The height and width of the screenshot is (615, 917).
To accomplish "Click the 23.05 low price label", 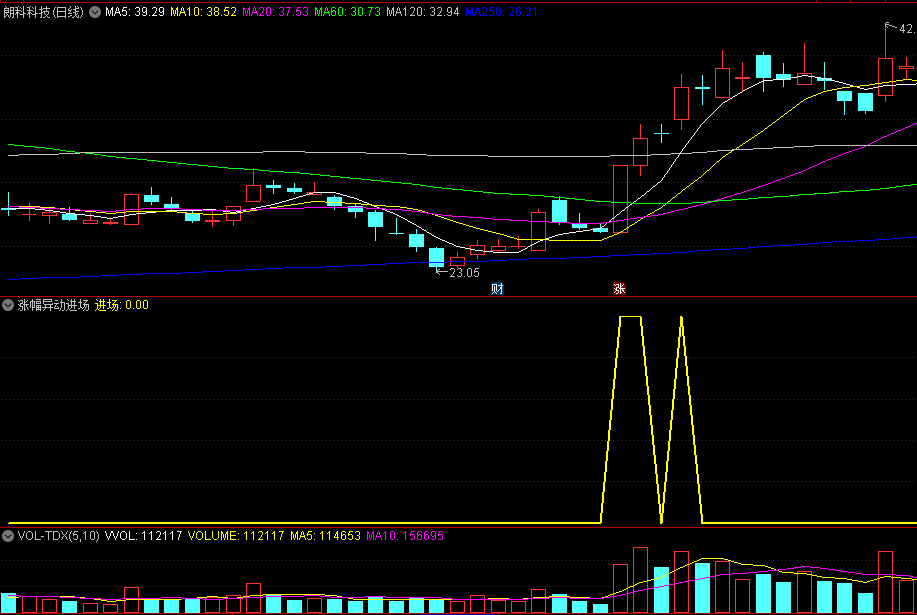I will (464, 273).
